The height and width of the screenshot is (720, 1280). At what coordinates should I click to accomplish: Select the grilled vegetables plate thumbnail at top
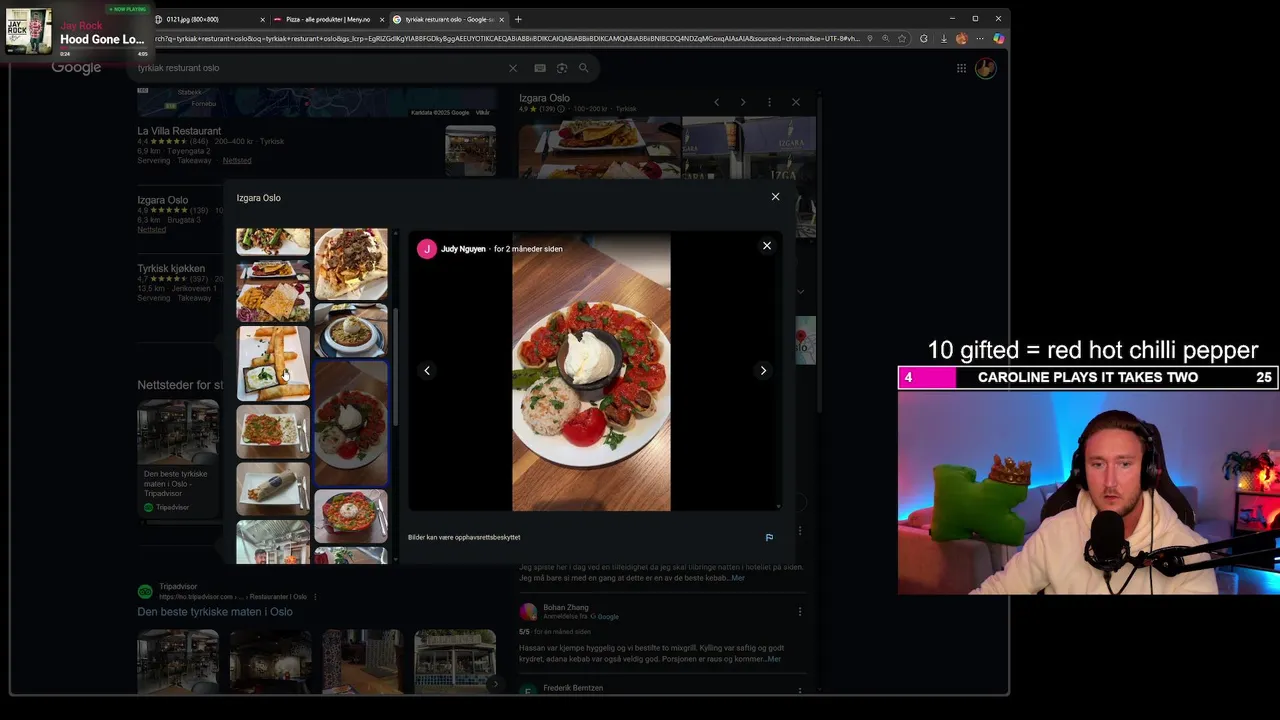click(273, 243)
